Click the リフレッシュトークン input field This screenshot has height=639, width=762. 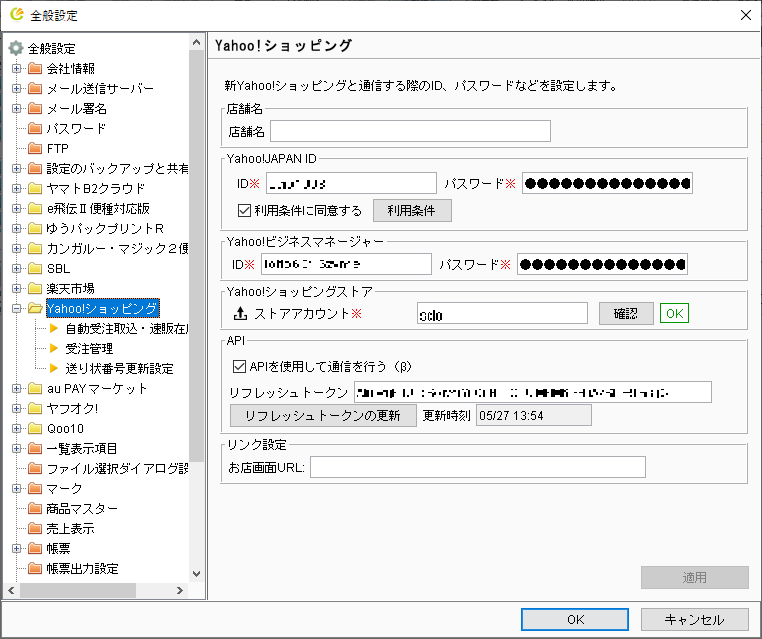[x=533, y=392]
